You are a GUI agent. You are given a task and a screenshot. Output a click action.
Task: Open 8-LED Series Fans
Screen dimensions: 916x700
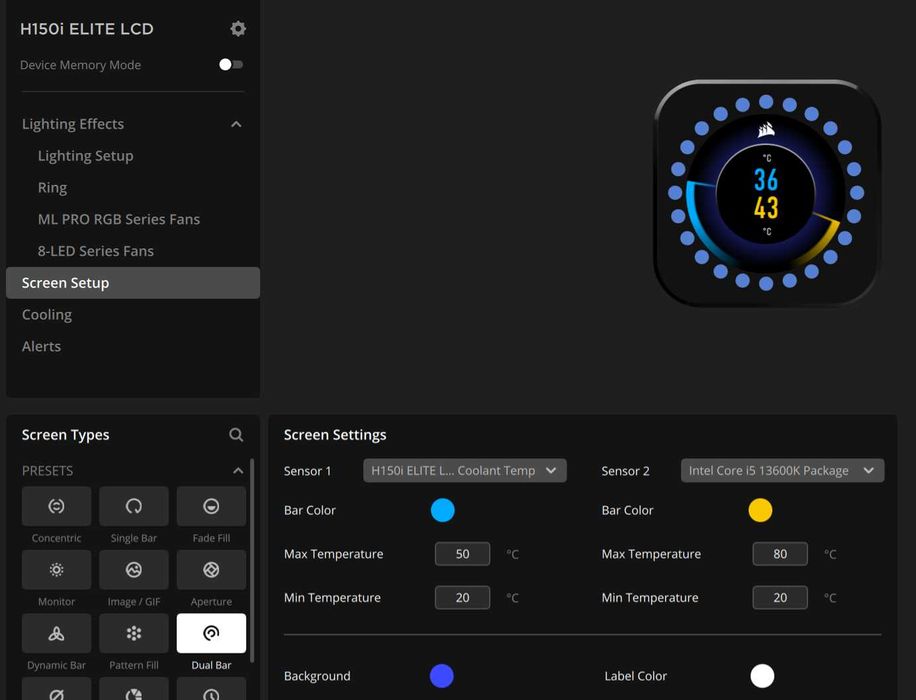coord(96,251)
